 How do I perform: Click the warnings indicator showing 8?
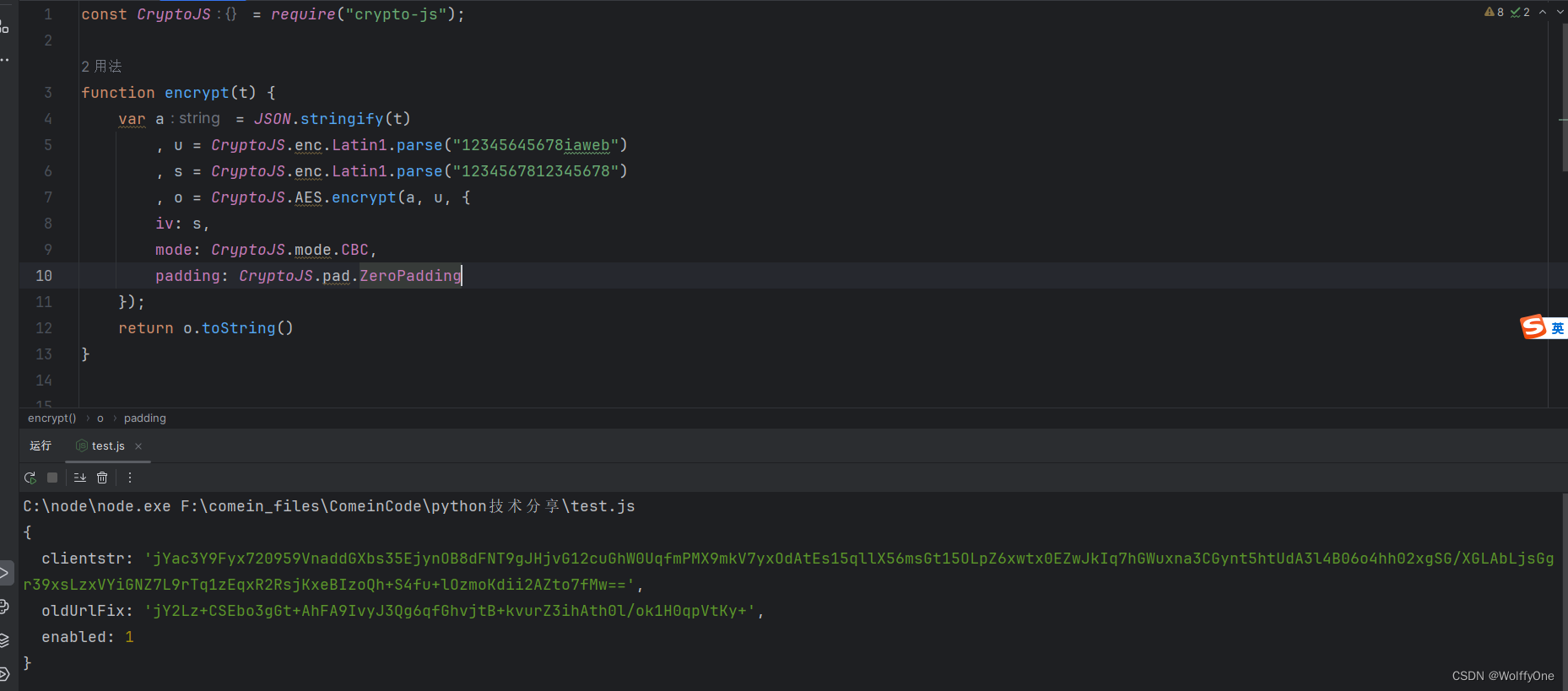(1494, 12)
